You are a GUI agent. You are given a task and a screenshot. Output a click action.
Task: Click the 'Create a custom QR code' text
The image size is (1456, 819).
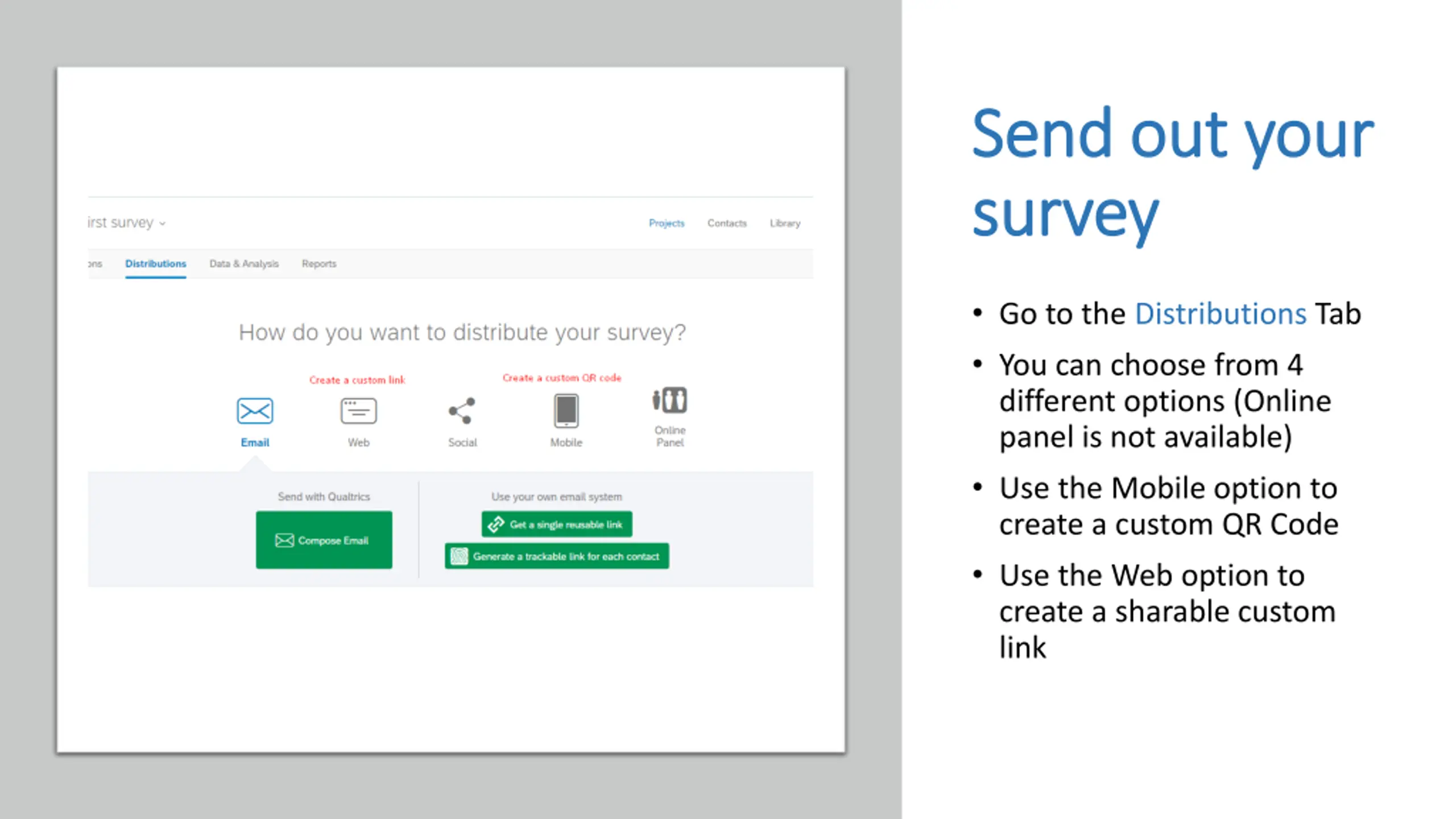pos(562,378)
